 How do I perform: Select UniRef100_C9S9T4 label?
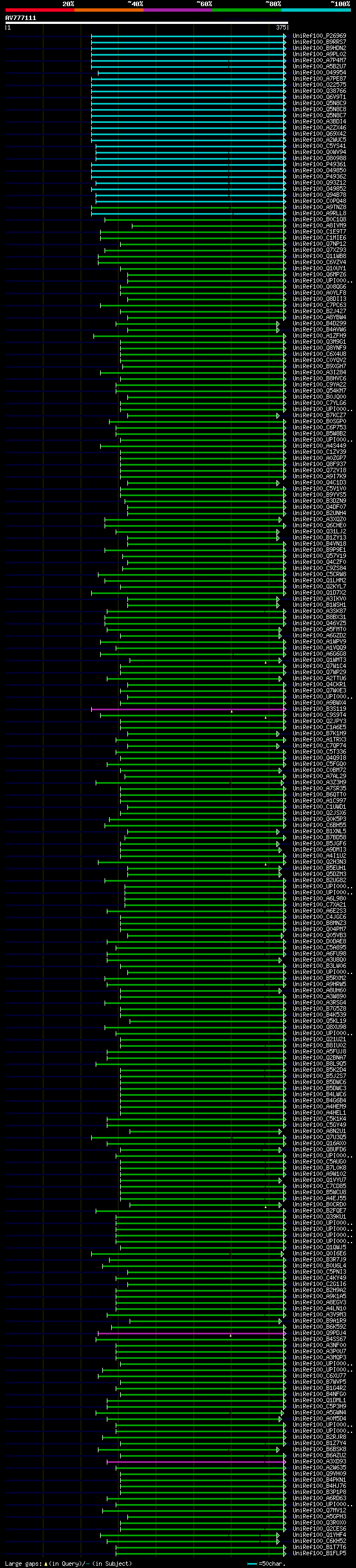click(x=319, y=715)
